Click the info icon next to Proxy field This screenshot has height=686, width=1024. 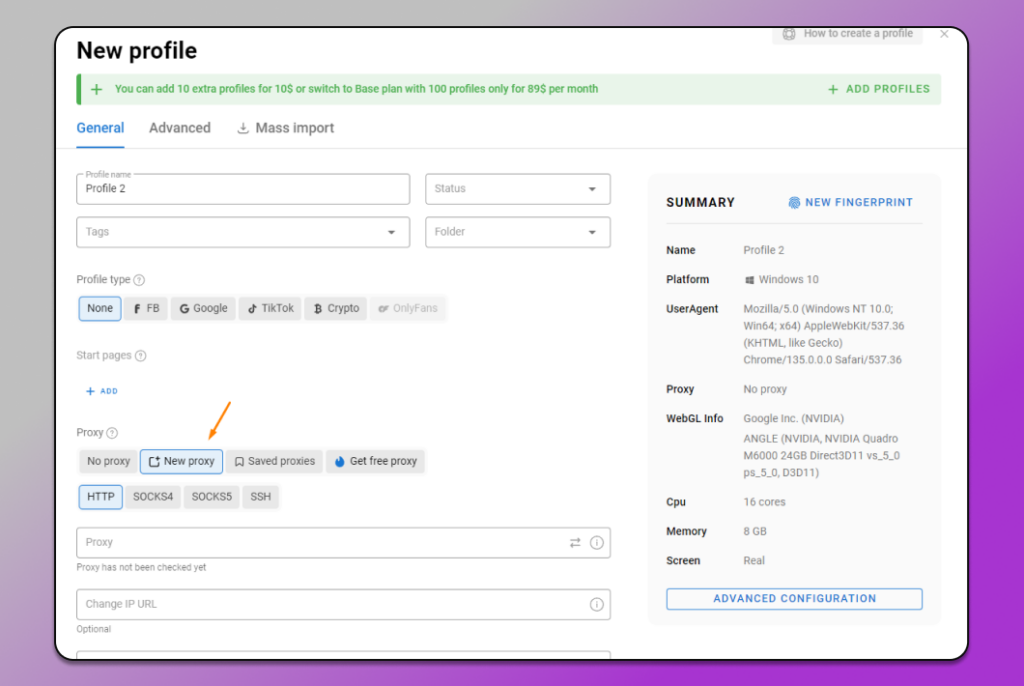coord(597,542)
